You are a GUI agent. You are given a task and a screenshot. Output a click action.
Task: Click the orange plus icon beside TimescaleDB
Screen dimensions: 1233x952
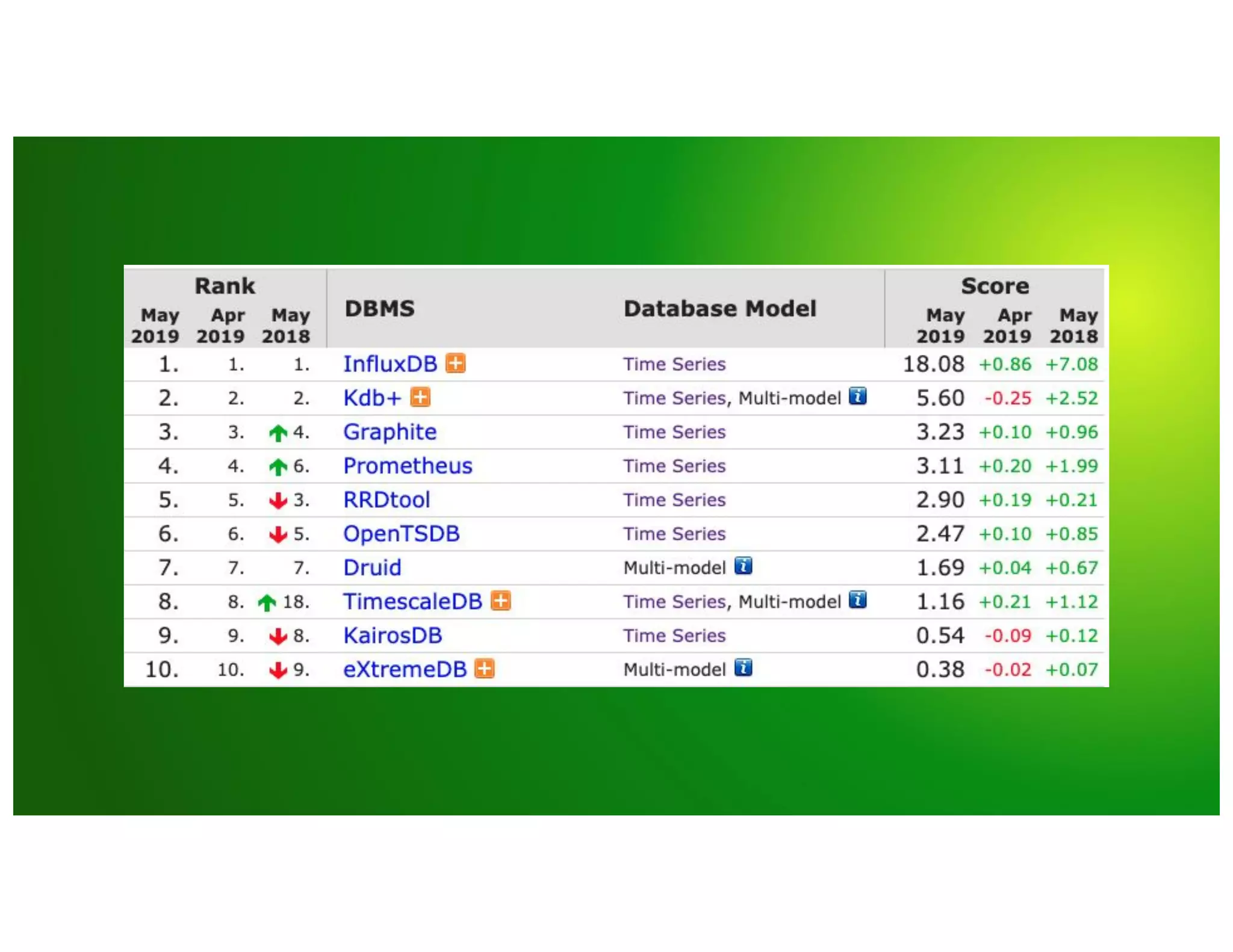[500, 601]
